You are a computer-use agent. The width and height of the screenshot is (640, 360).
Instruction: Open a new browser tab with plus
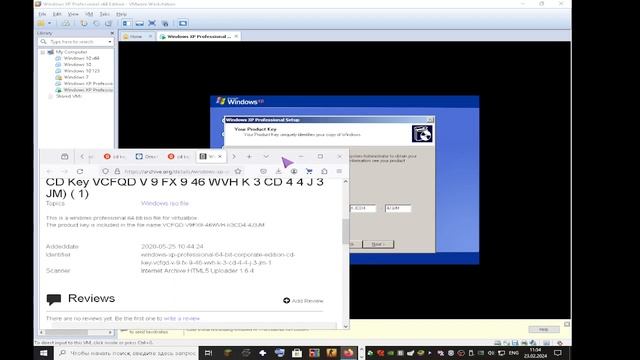pyautogui.click(x=249, y=156)
